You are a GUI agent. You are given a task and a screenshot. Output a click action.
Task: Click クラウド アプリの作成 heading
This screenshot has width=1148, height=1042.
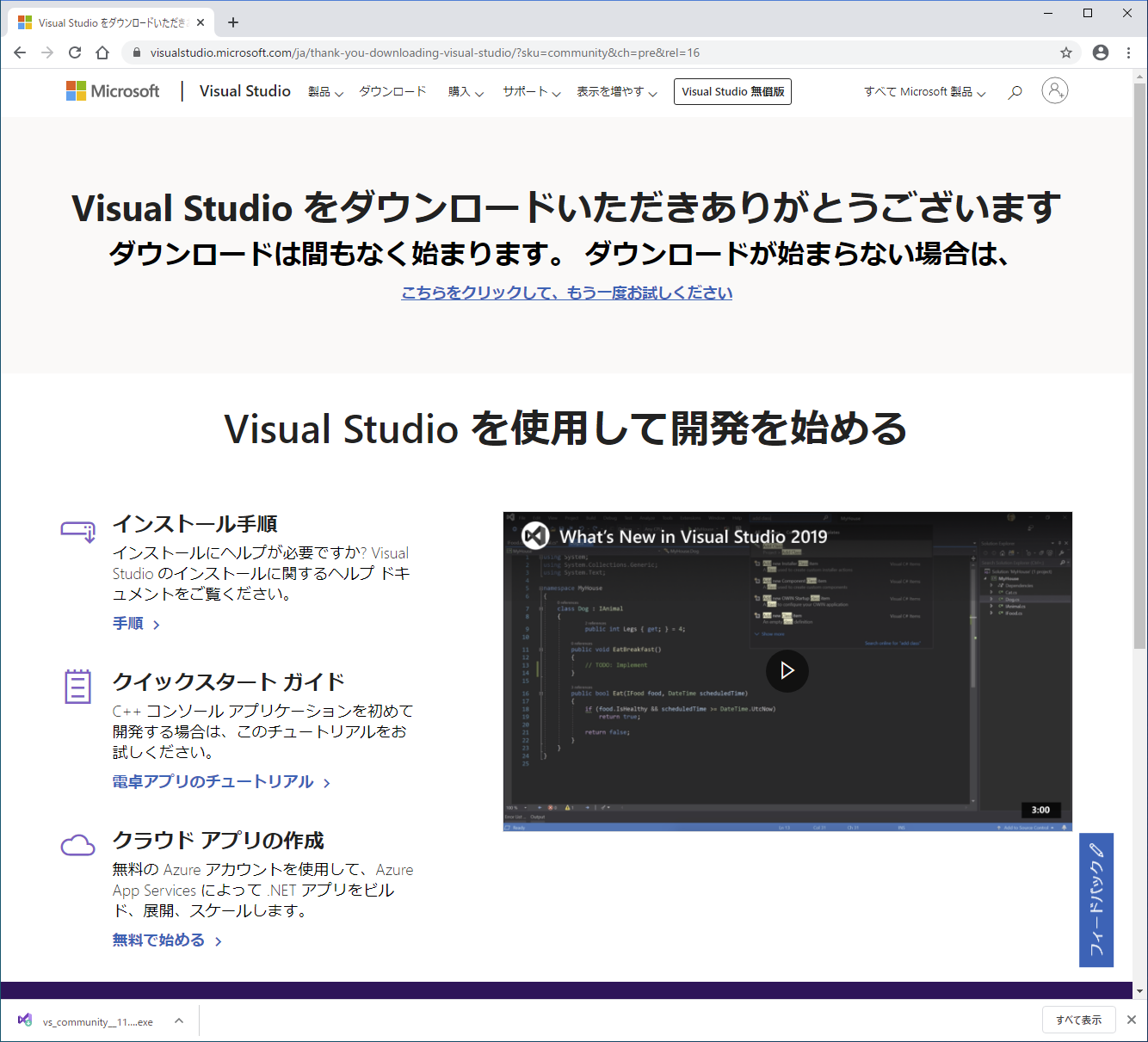coord(219,841)
